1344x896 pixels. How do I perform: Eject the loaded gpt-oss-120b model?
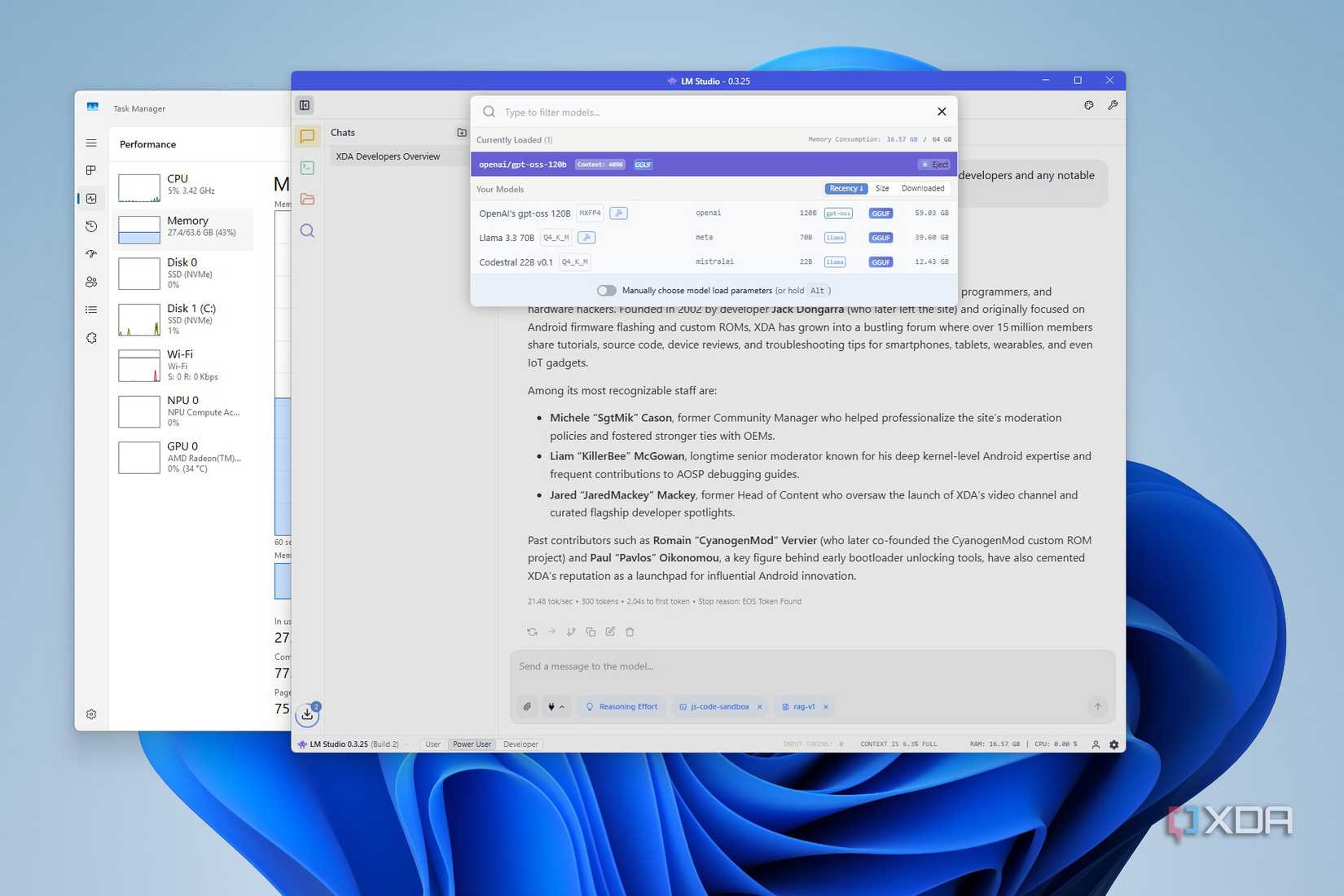pyautogui.click(x=934, y=165)
